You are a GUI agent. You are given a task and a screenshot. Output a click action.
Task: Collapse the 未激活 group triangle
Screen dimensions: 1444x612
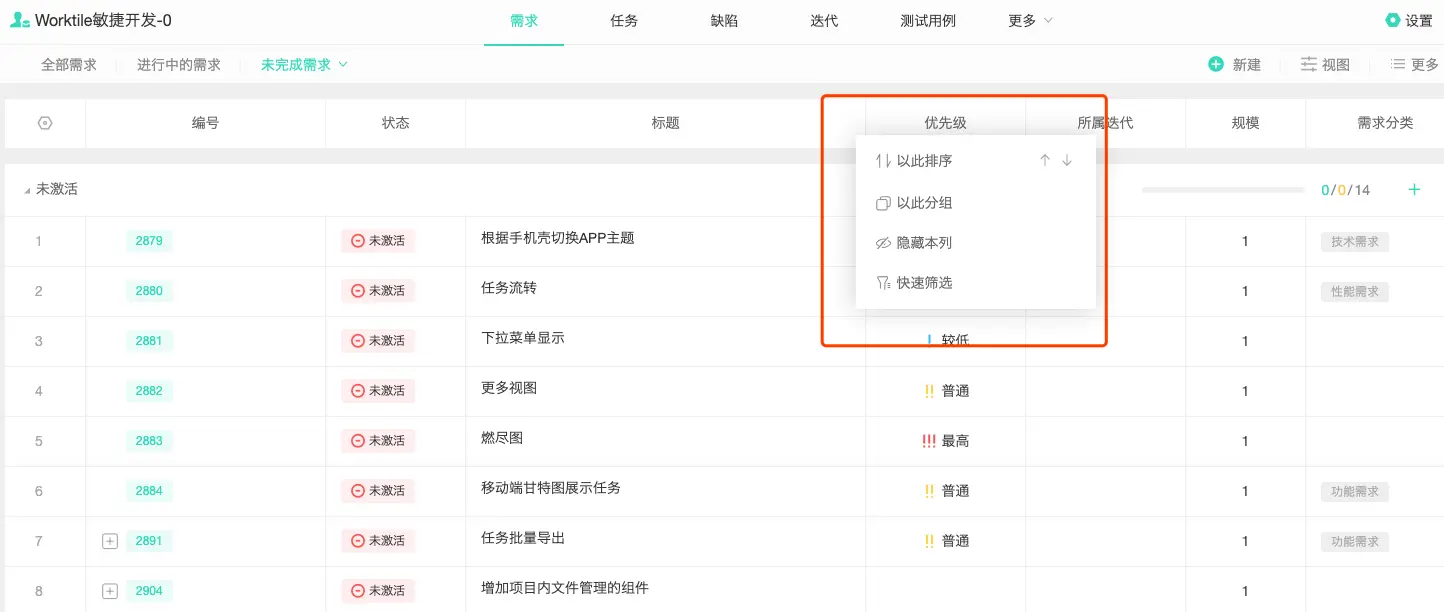[x=27, y=190]
